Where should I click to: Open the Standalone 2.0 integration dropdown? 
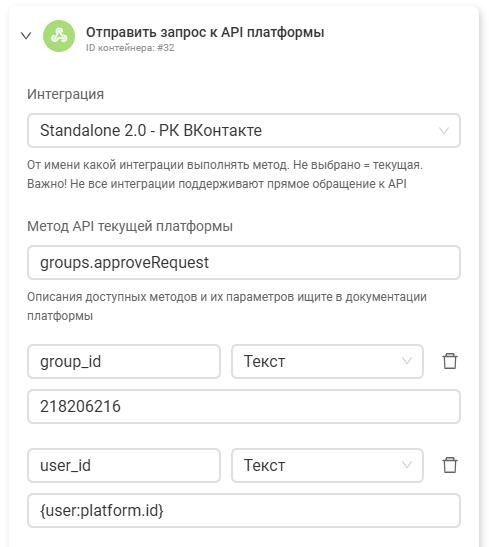(244, 130)
